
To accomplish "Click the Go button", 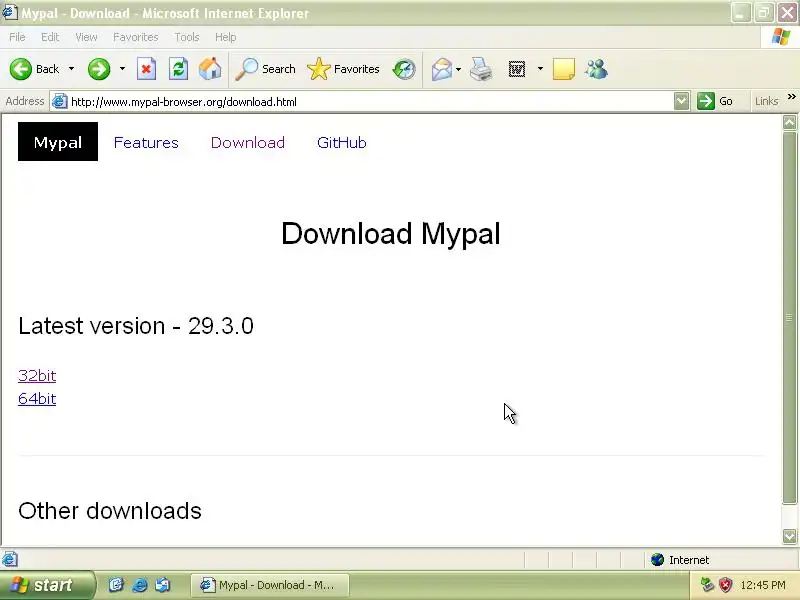I will click(715, 102).
